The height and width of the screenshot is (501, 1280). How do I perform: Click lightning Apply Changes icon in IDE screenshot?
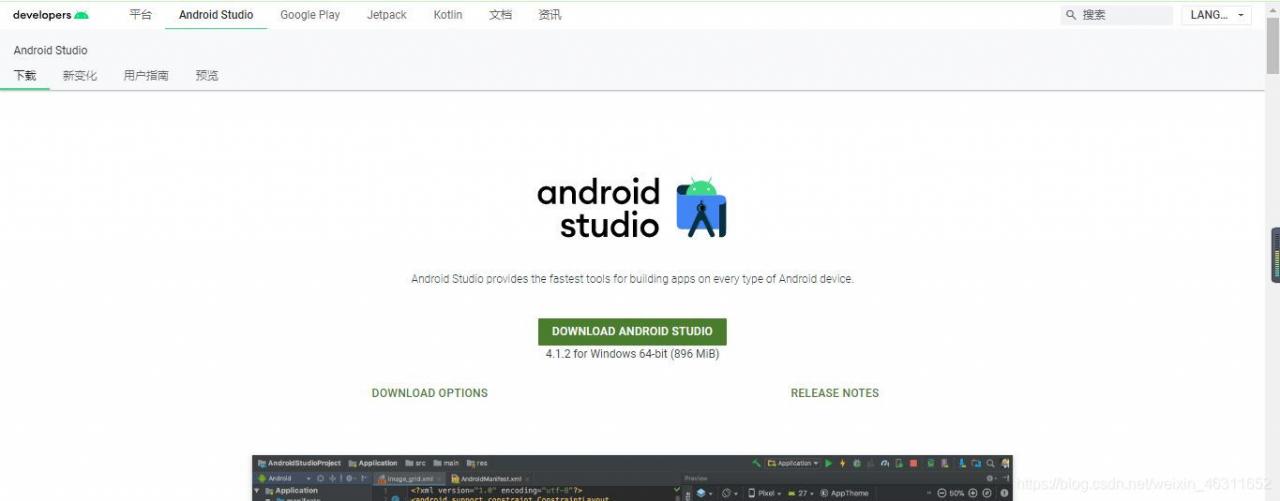click(843, 463)
